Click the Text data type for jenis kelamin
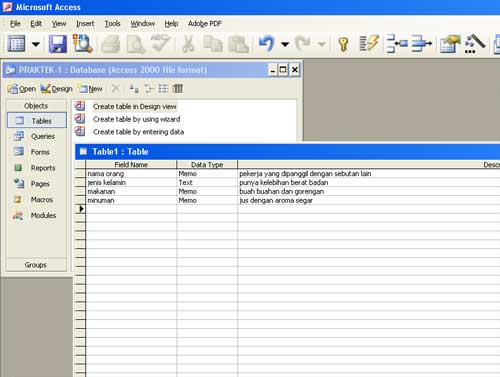Viewport: 500px width, 377px height. 207,183
